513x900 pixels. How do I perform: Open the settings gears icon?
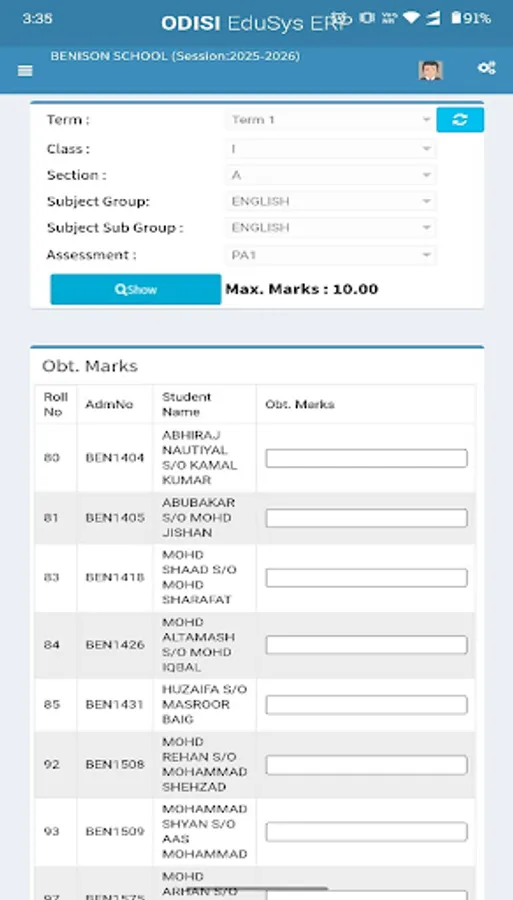click(487, 68)
